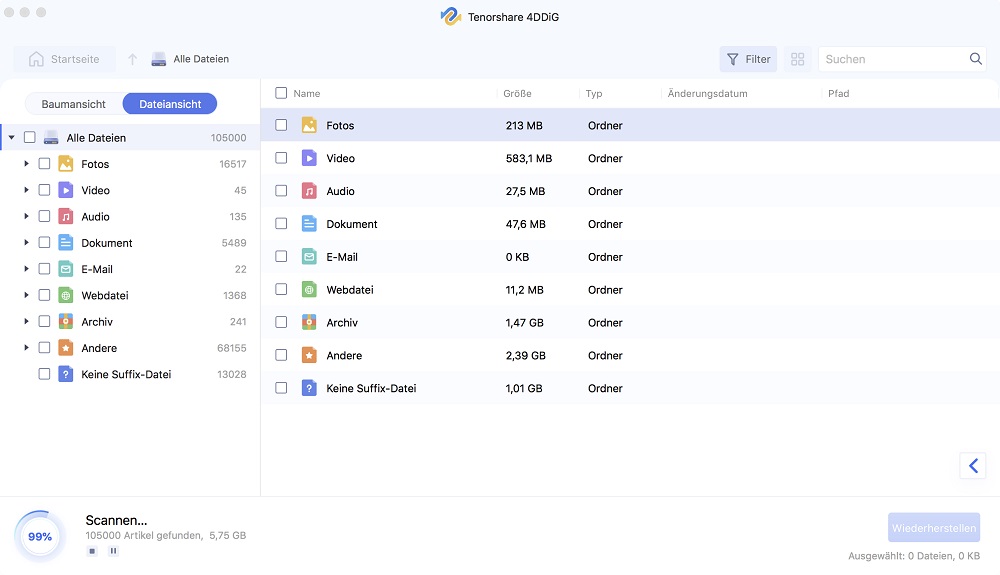Switch to Baumansicht tab
The image size is (1000, 575).
click(73, 104)
